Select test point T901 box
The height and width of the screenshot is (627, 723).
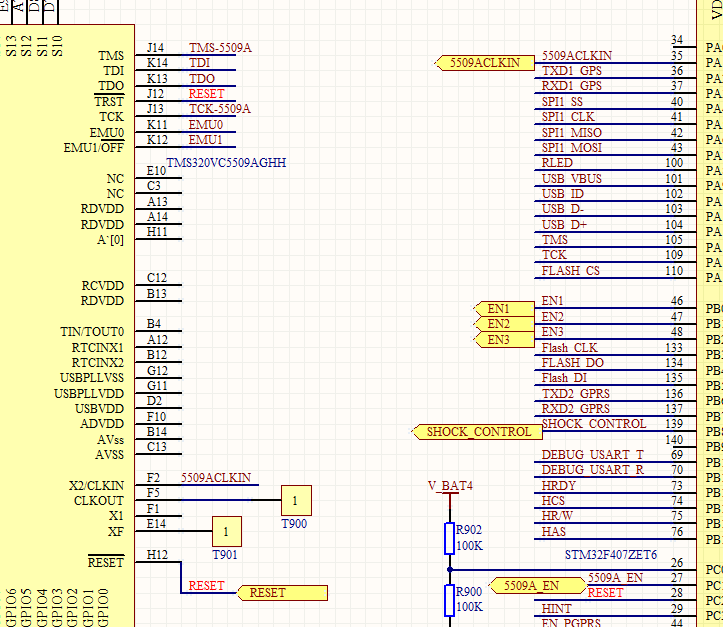pyautogui.click(x=226, y=532)
